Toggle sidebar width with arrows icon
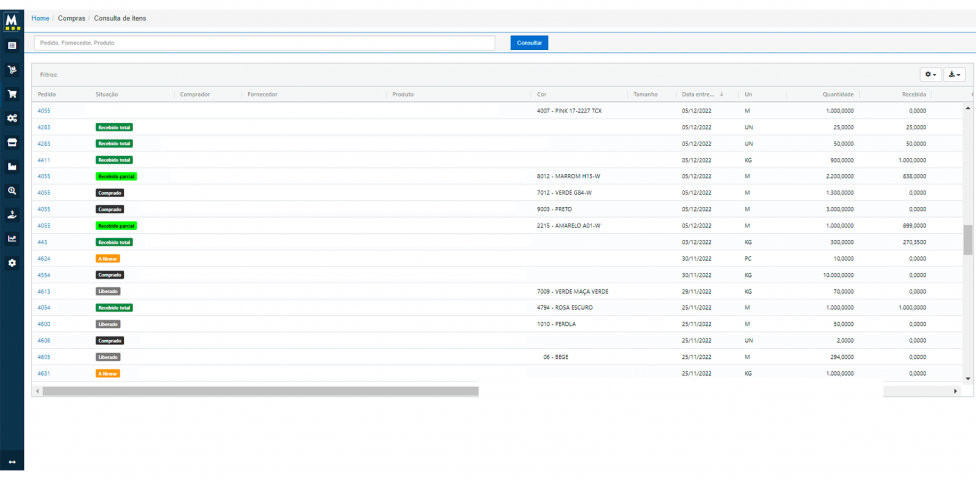 click(12, 462)
